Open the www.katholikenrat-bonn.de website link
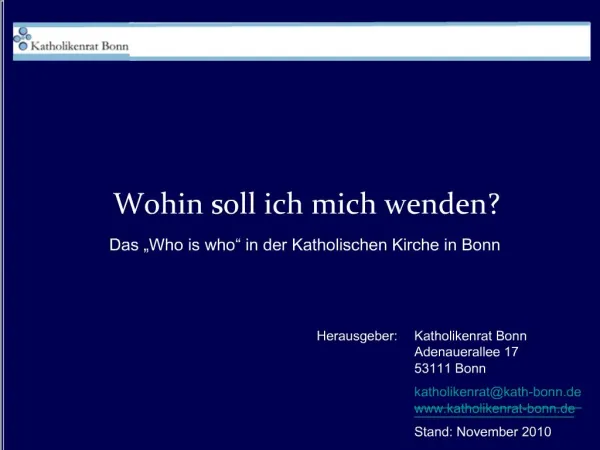Image resolution: width=600 pixels, height=450 pixels. pos(494,409)
